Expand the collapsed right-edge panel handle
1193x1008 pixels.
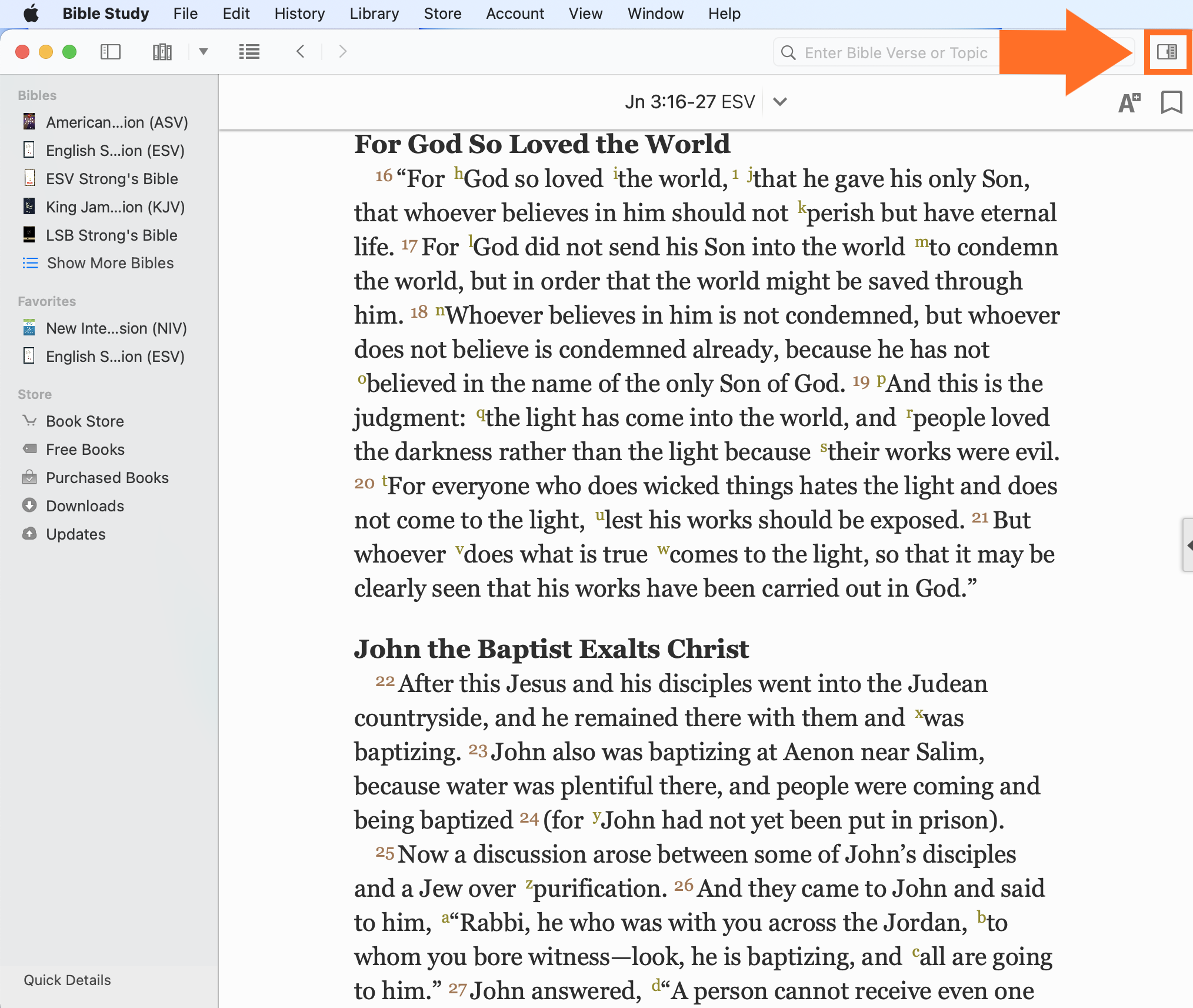coord(1188,545)
